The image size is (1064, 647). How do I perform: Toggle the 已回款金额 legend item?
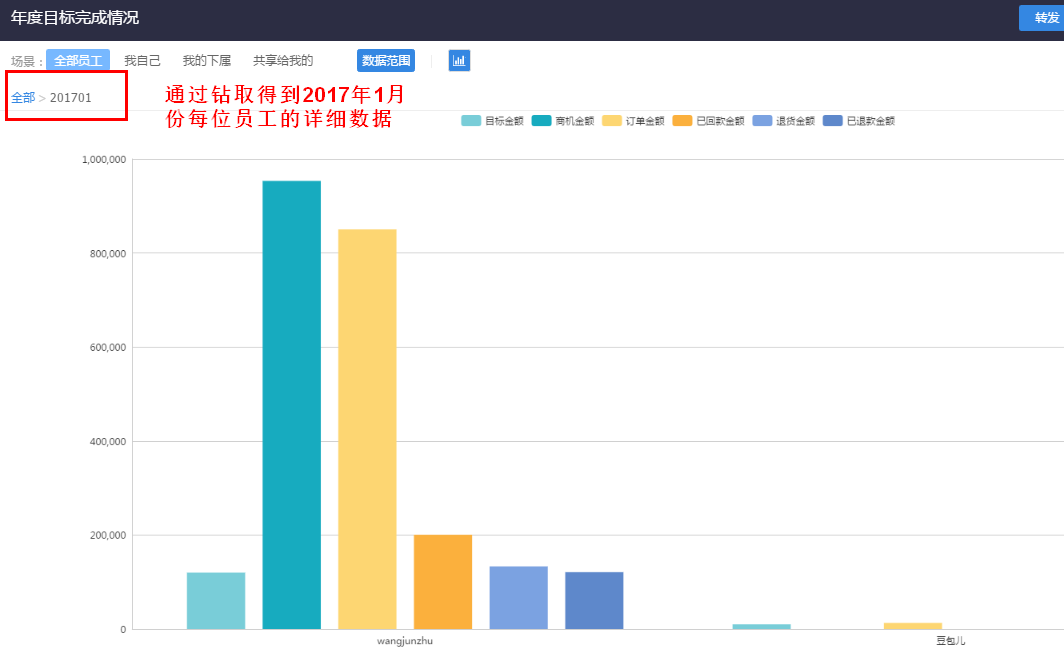coord(709,121)
